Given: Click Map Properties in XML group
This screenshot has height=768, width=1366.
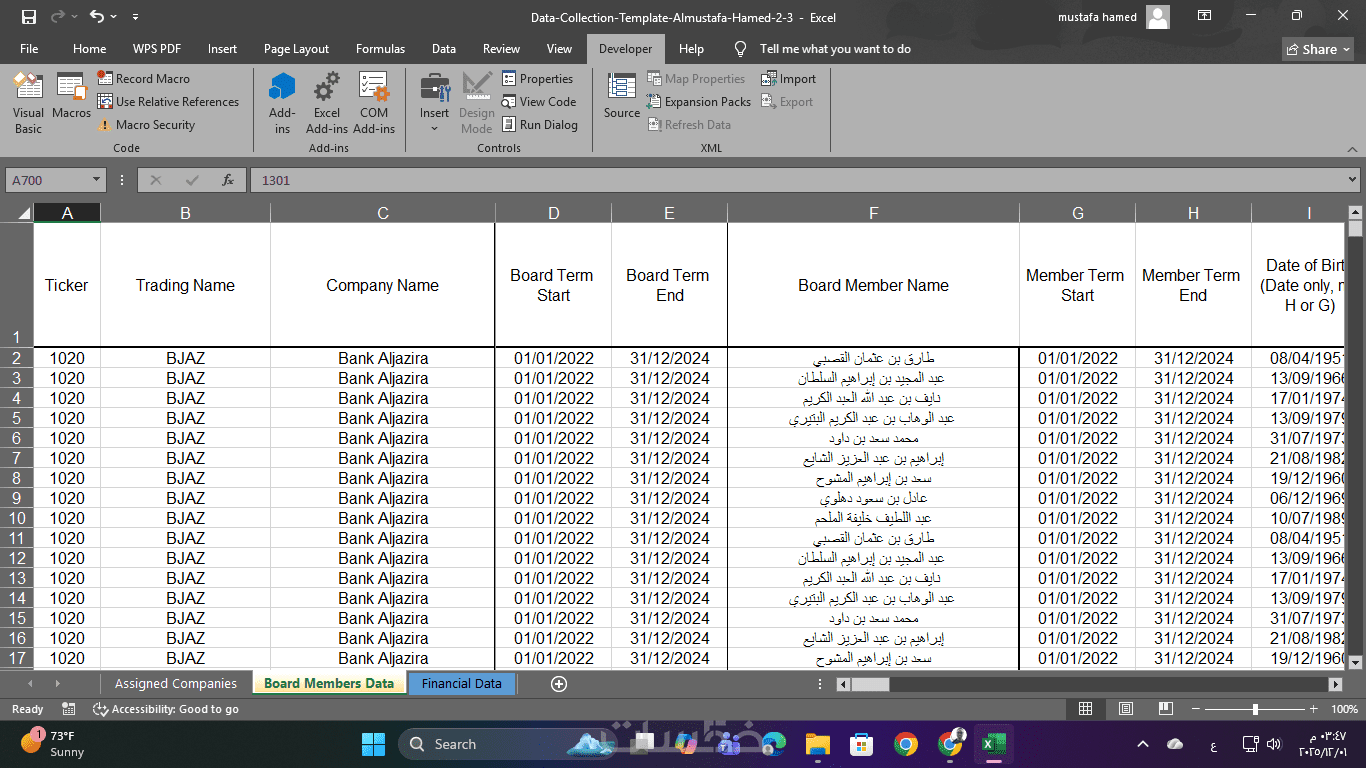Looking at the screenshot, I should tap(696, 79).
